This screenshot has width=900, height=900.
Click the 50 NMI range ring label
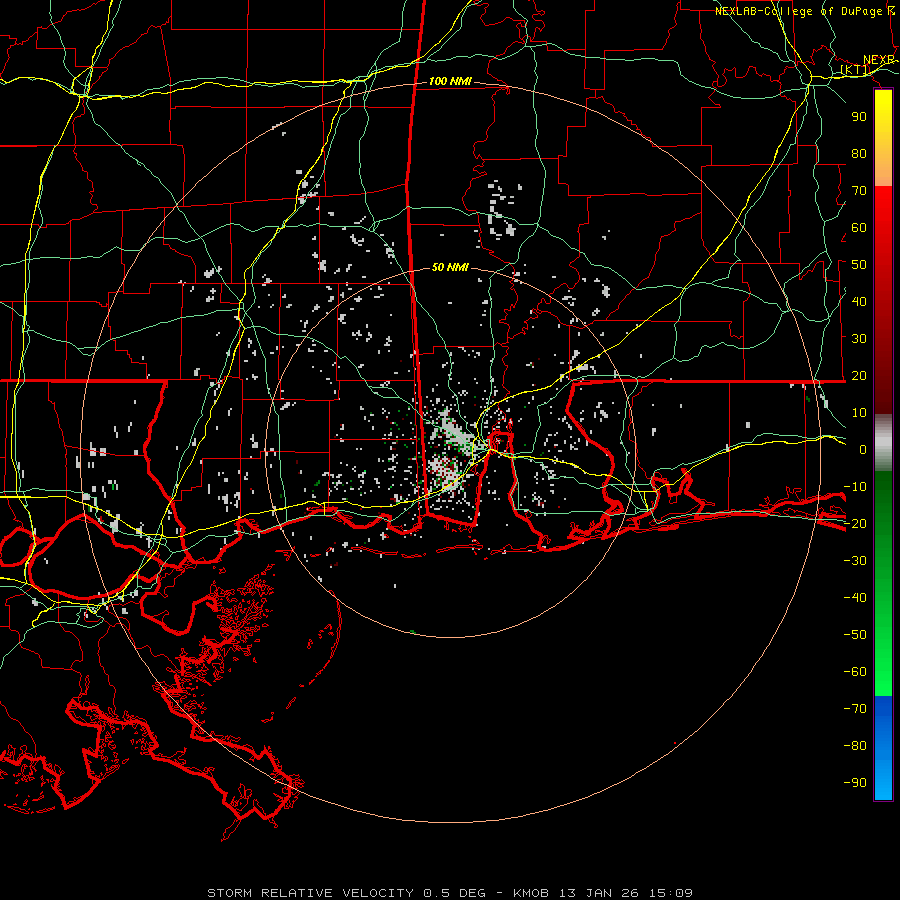pyautogui.click(x=450, y=267)
